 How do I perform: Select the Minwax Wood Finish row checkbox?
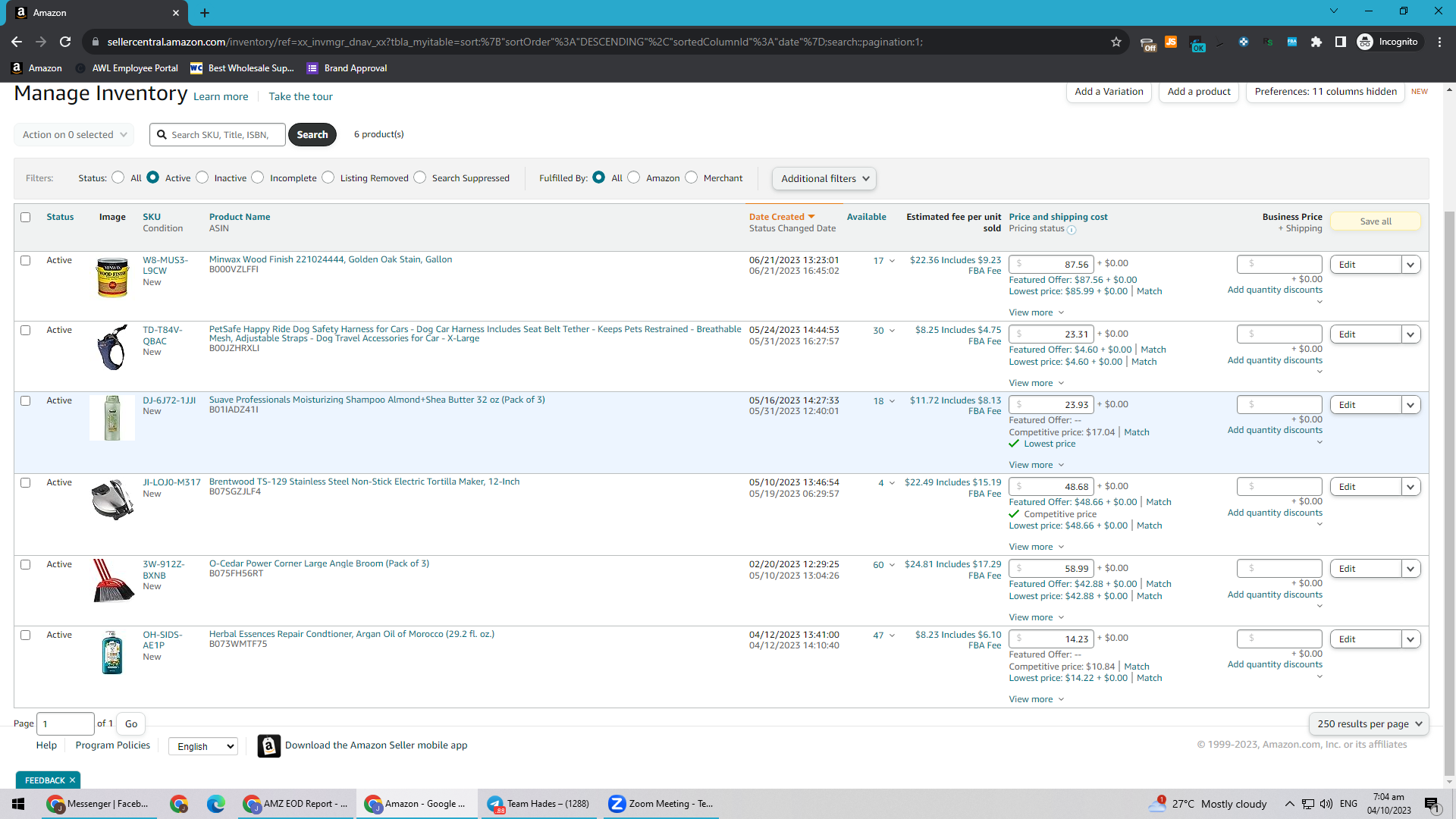tap(26, 261)
